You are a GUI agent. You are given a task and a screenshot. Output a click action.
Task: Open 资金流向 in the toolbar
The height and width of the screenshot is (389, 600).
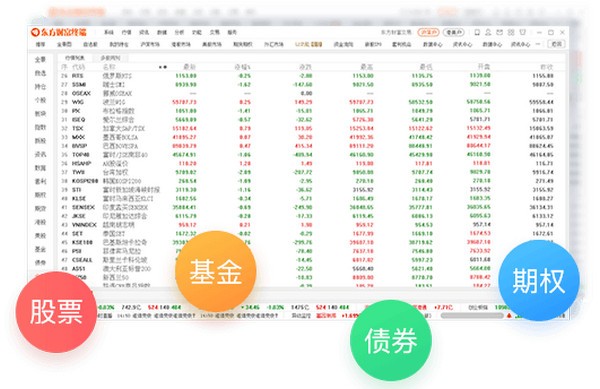point(343,44)
